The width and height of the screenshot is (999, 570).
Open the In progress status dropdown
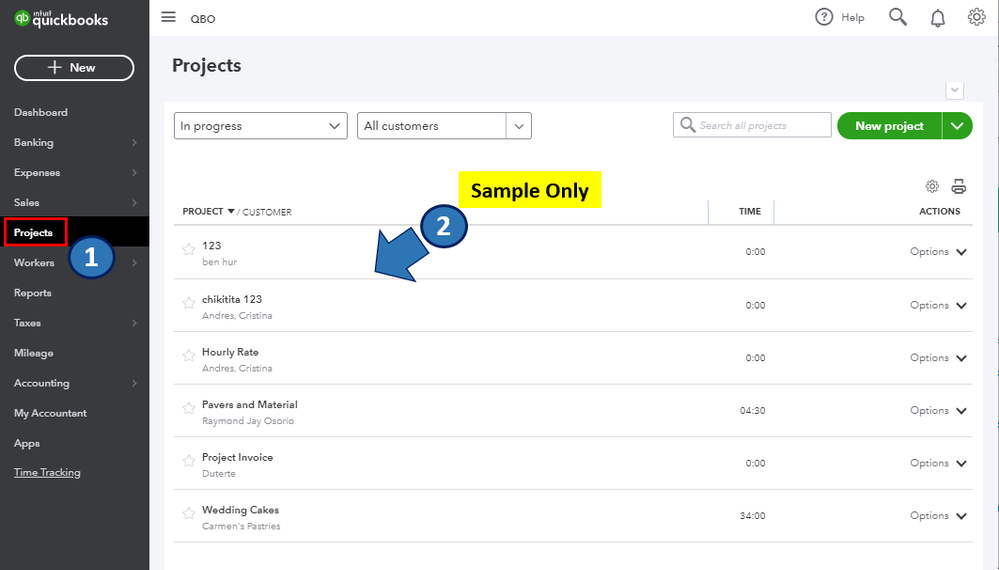260,126
